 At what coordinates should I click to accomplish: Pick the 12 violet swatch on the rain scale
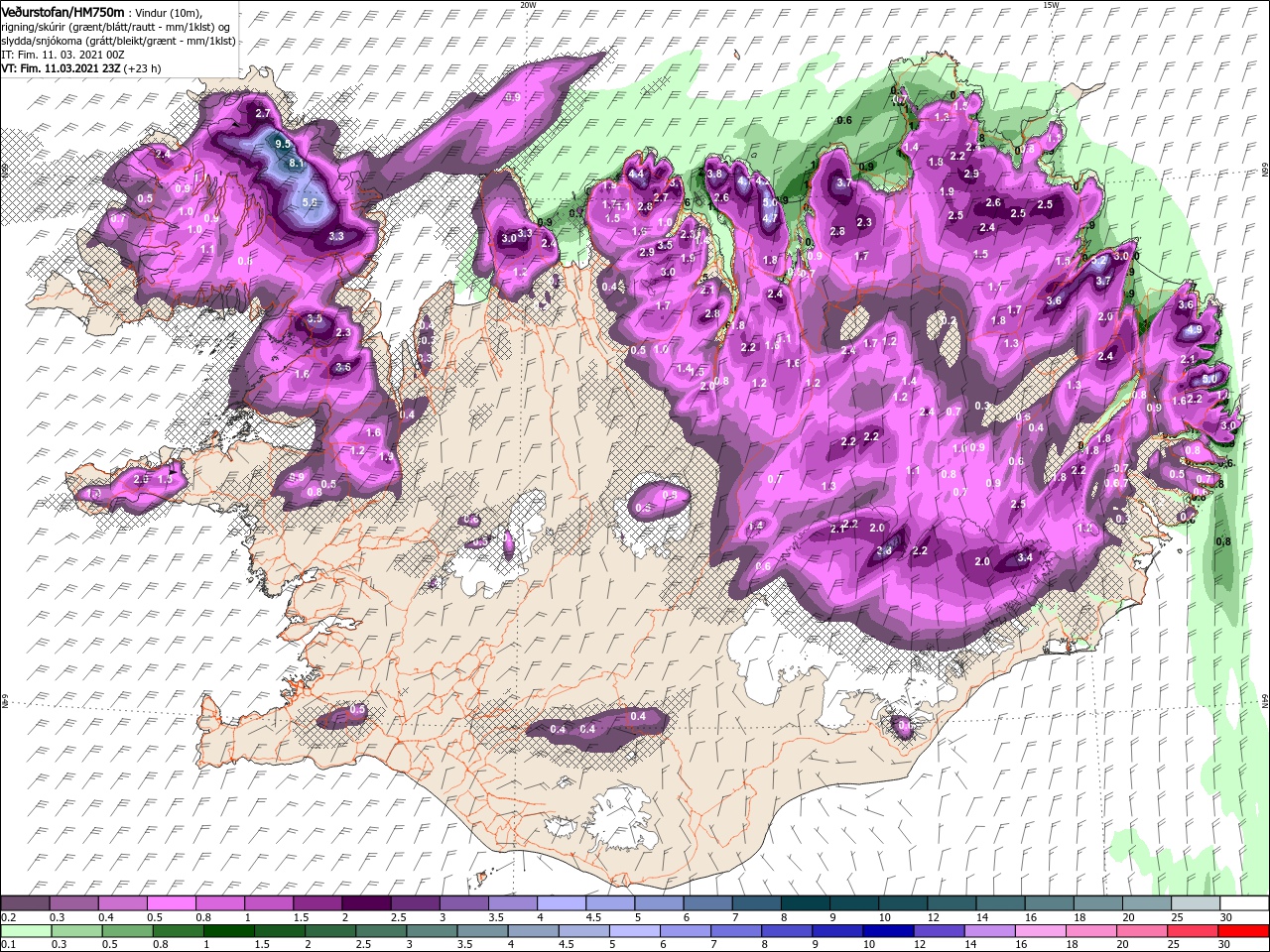coord(940,931)
